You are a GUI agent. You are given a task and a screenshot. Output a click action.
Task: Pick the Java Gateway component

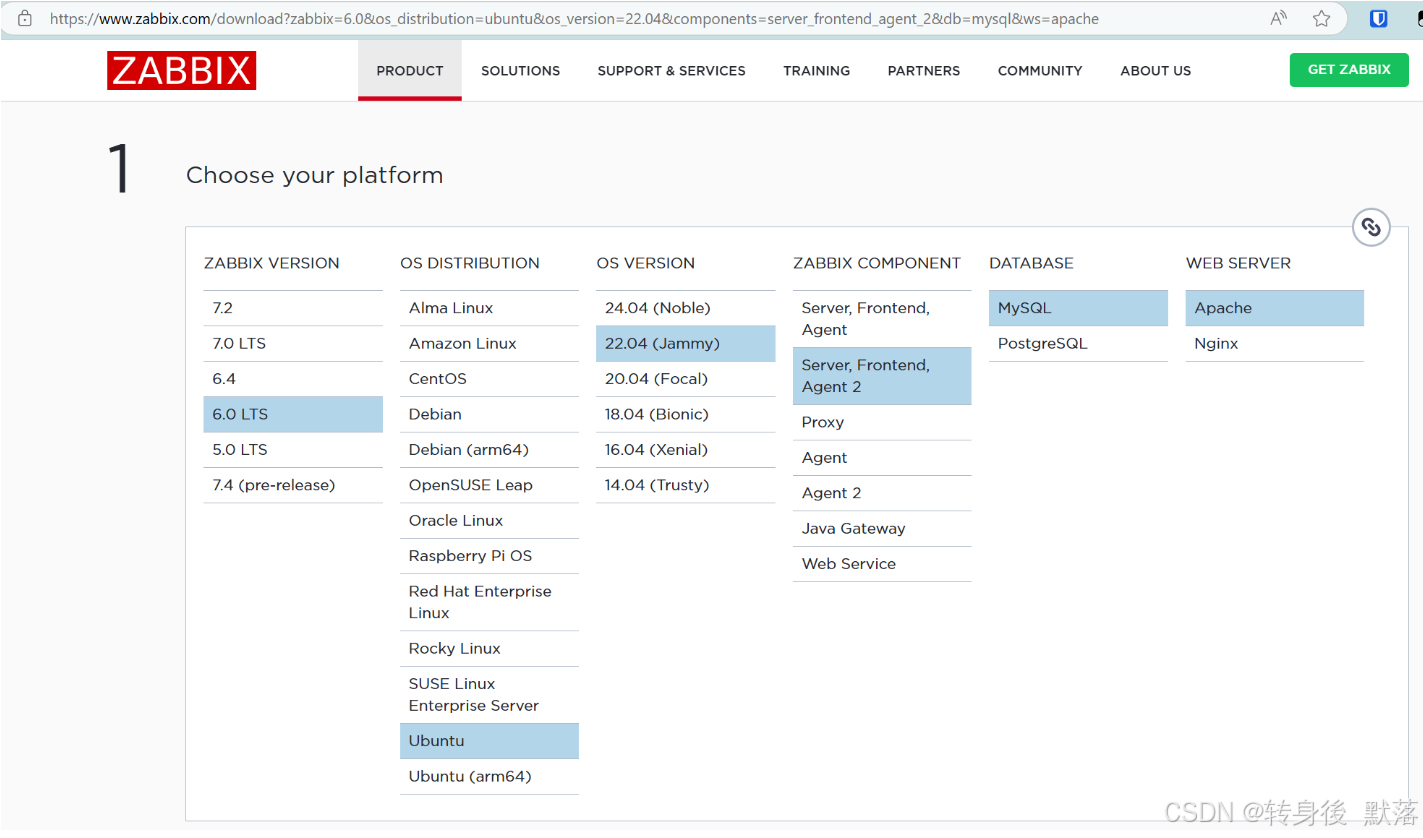click(x=882, y=529)
